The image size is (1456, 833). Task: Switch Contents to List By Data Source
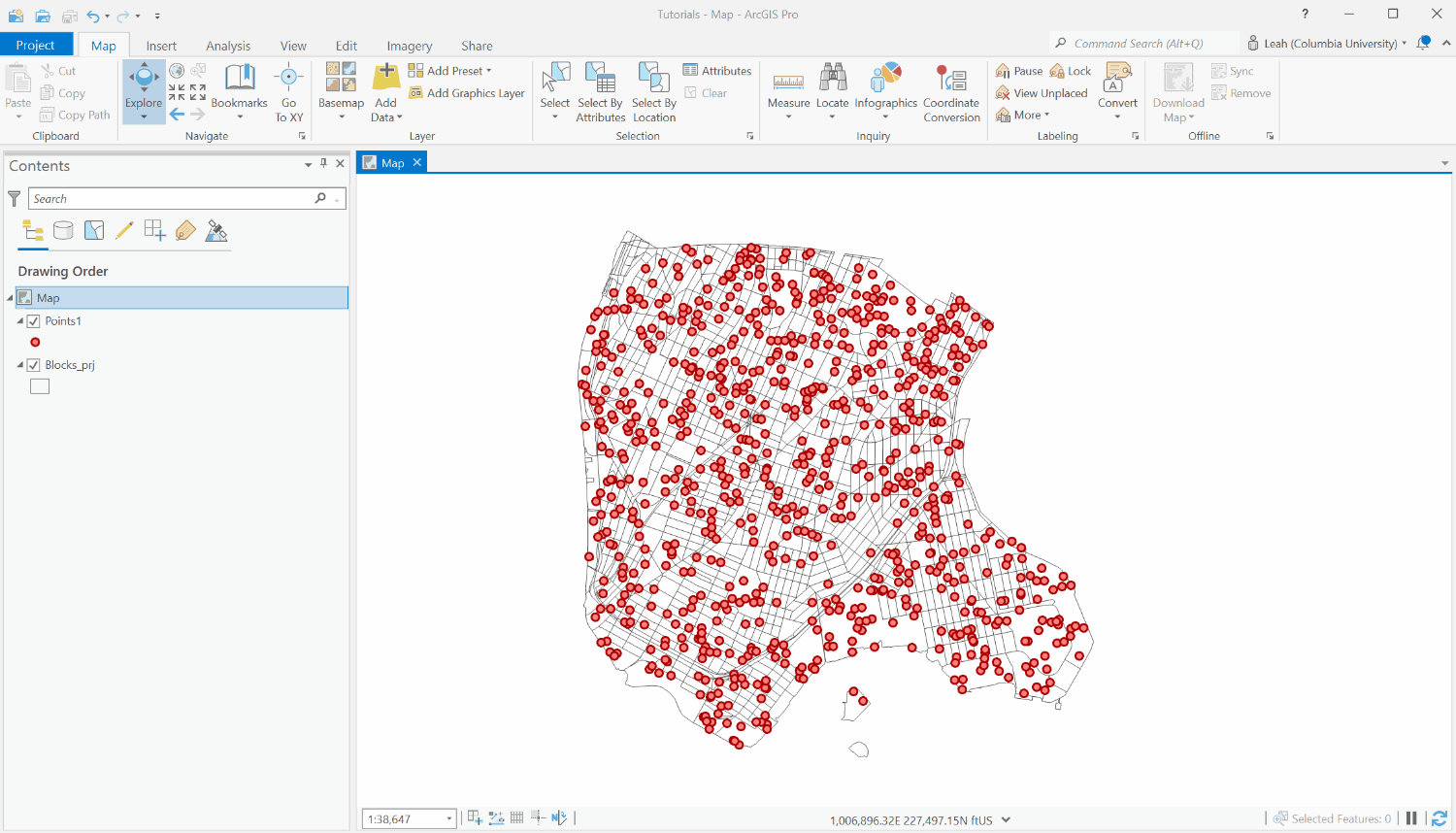coord(63,231)
